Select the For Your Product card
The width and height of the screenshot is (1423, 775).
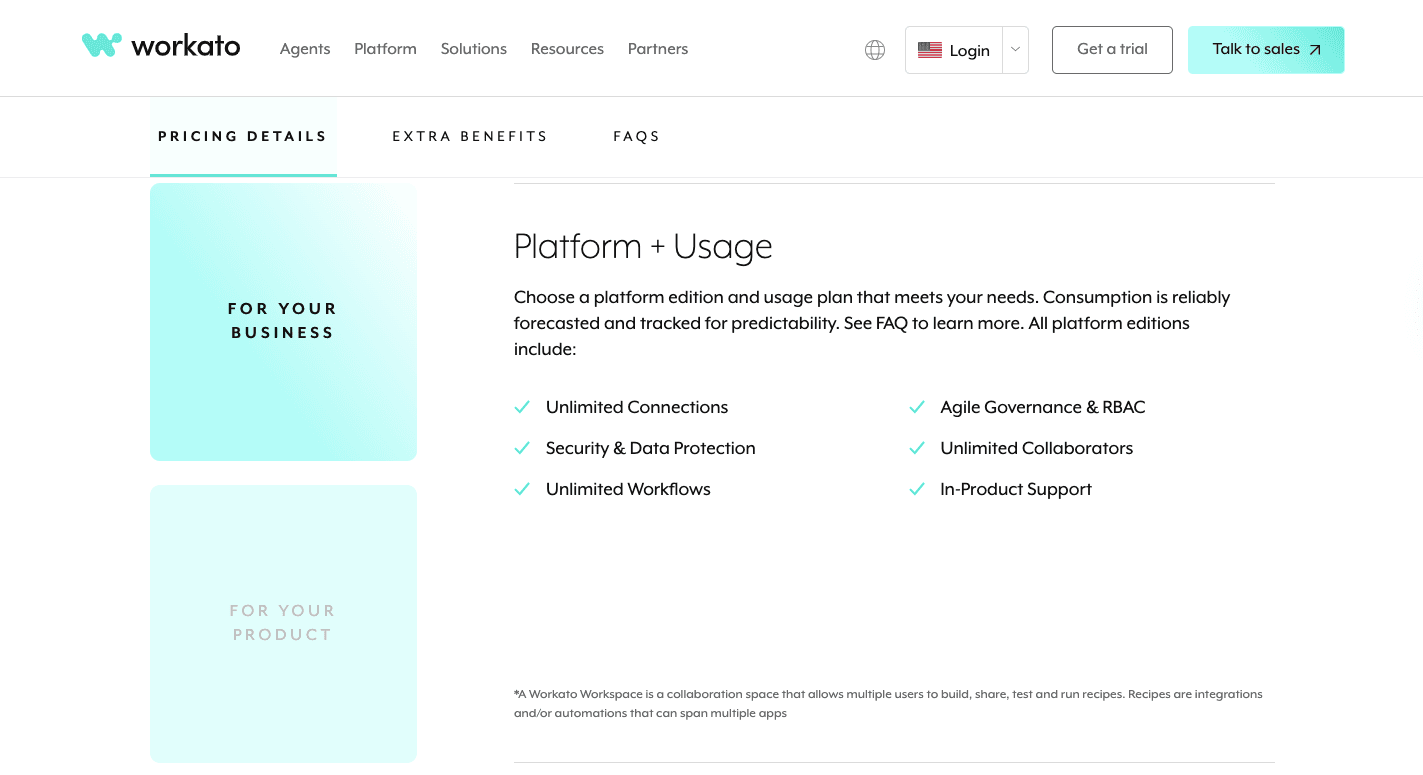pyautogui.click(x=283, y=623)
